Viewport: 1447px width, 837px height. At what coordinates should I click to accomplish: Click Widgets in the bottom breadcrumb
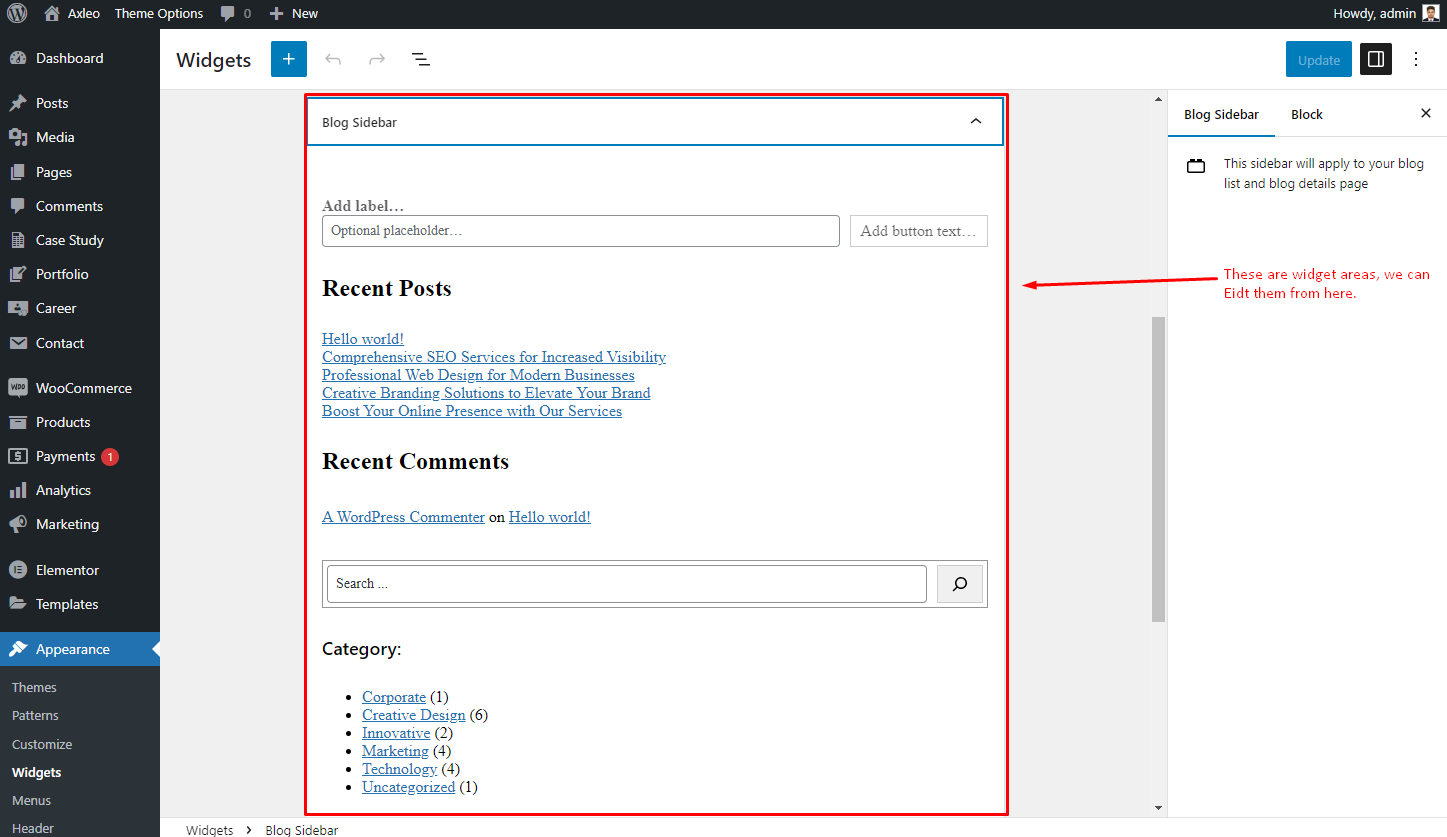pos(209,830)
